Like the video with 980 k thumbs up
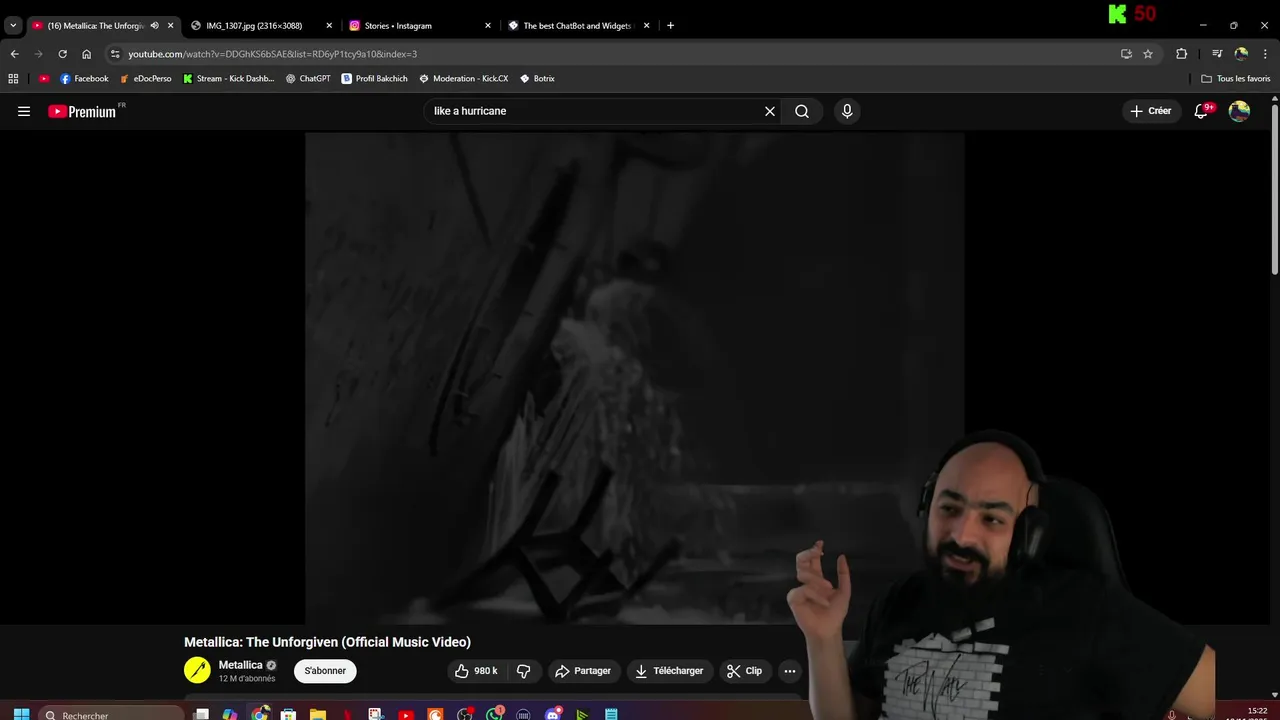The height and width of the screenshot is (720, 1280). [476, 671]
